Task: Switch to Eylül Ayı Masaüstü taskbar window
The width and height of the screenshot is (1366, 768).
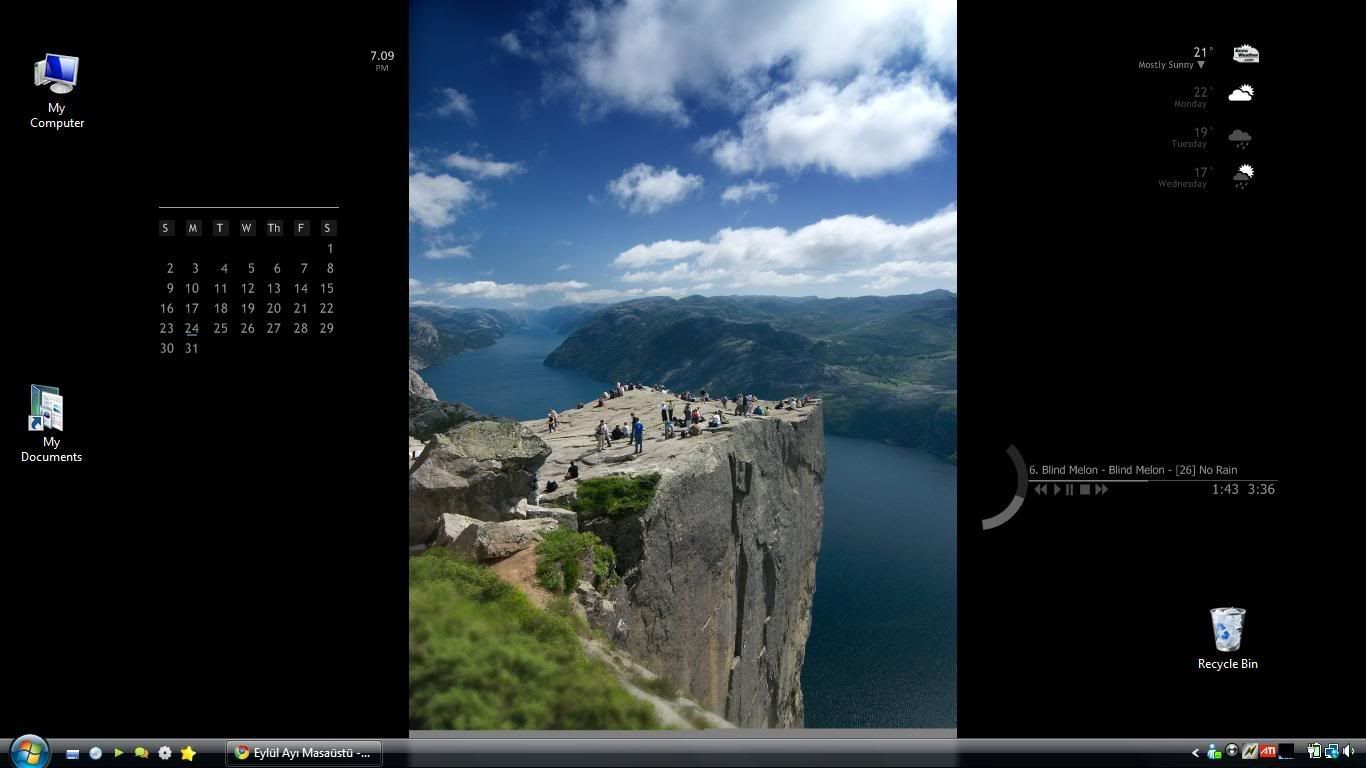Action: (x=303, y=753)
